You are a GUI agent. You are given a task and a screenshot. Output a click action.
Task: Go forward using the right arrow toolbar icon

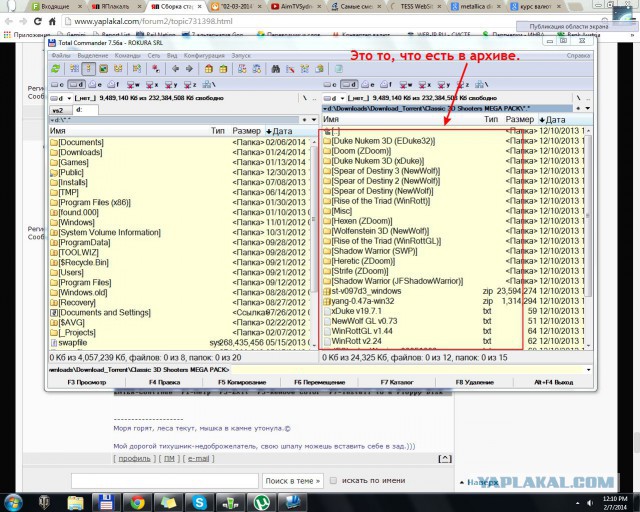pos(189,69)
